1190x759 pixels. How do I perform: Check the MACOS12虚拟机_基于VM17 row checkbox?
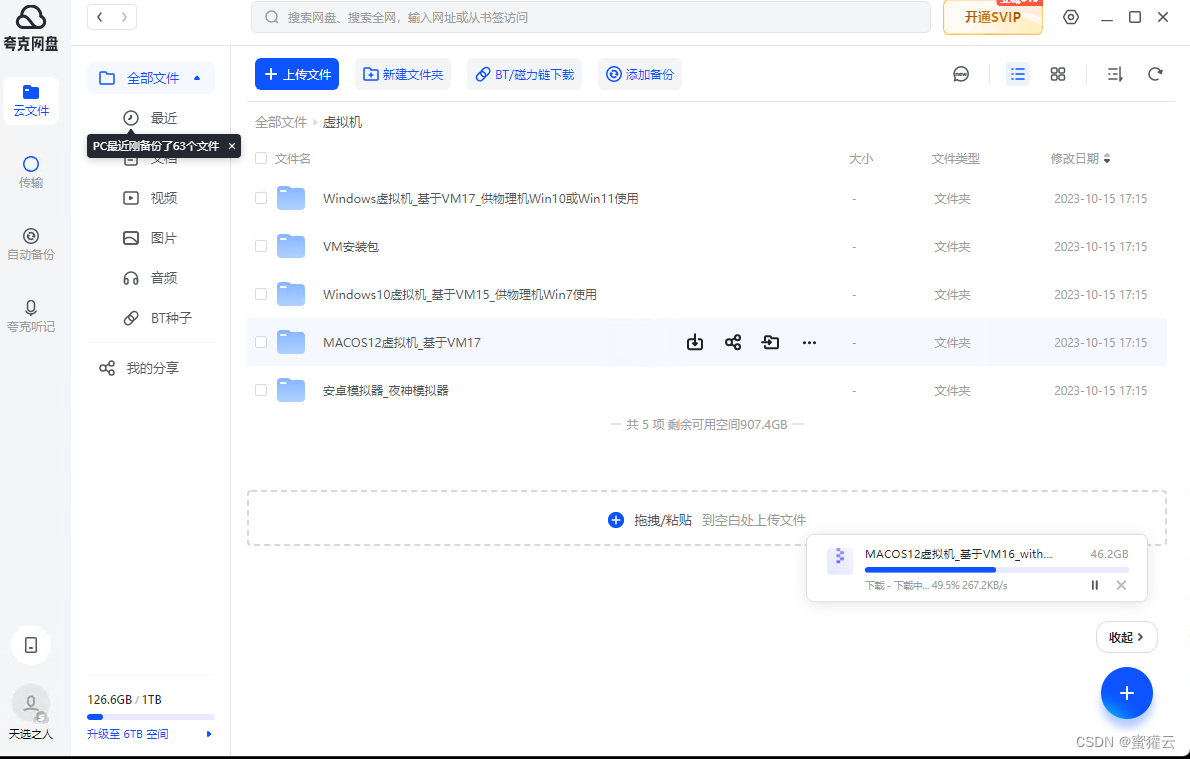coord(261,342)
